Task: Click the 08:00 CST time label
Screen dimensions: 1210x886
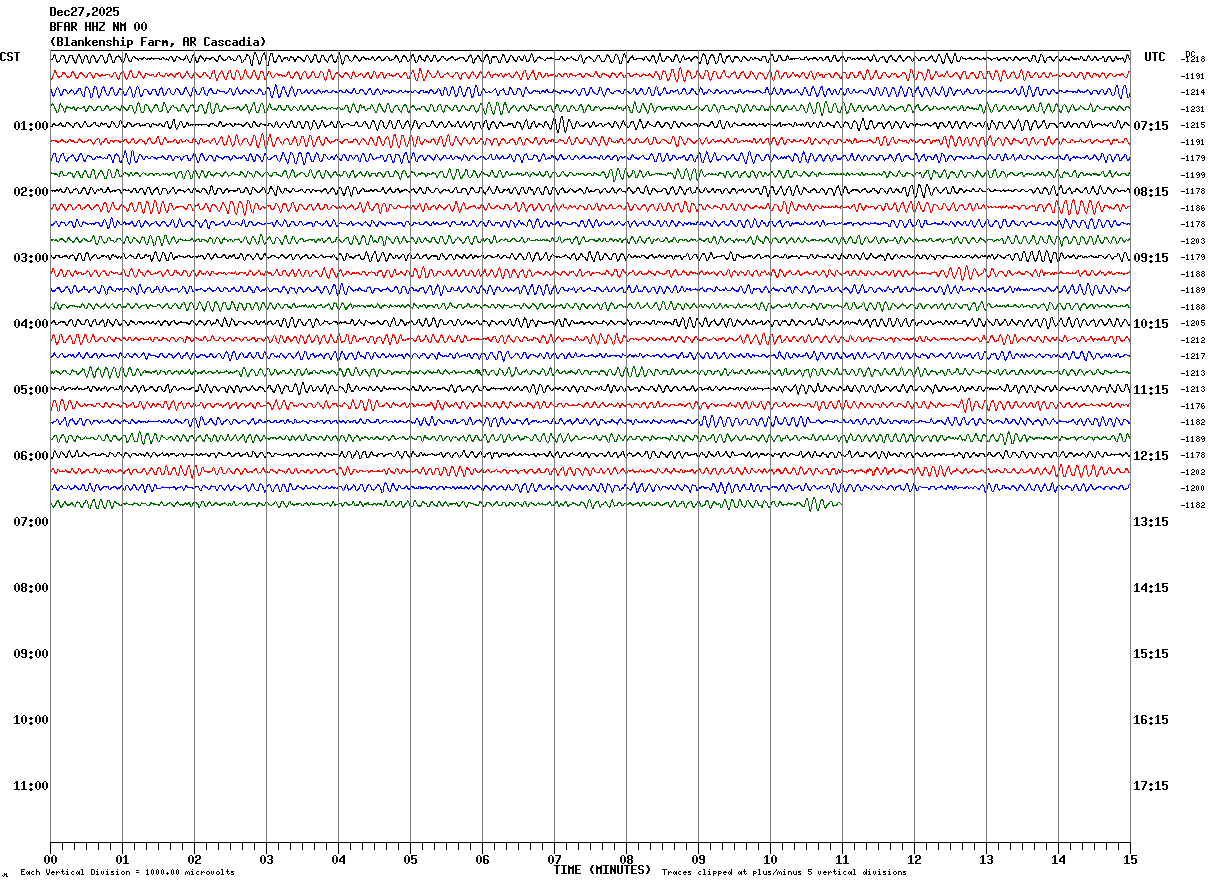Action: click(31, 588)
